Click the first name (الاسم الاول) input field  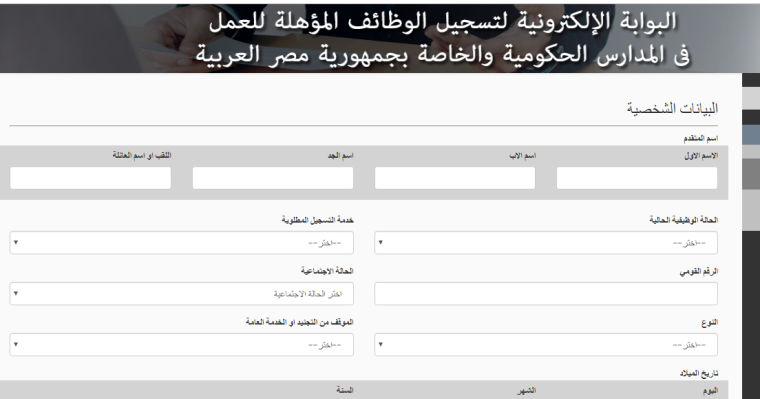pyautogui.click(x=637, y=178)
